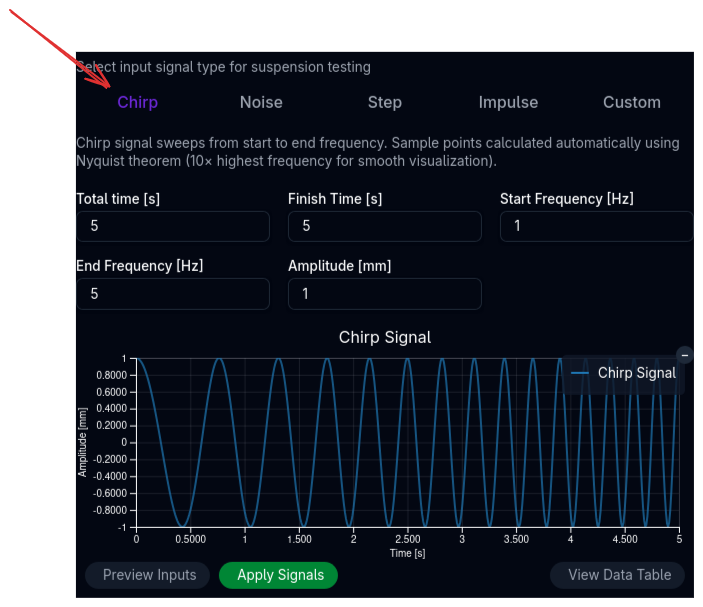Open View Data Table
The width and height of the screenshot is (703, 607).
[617, 575]
